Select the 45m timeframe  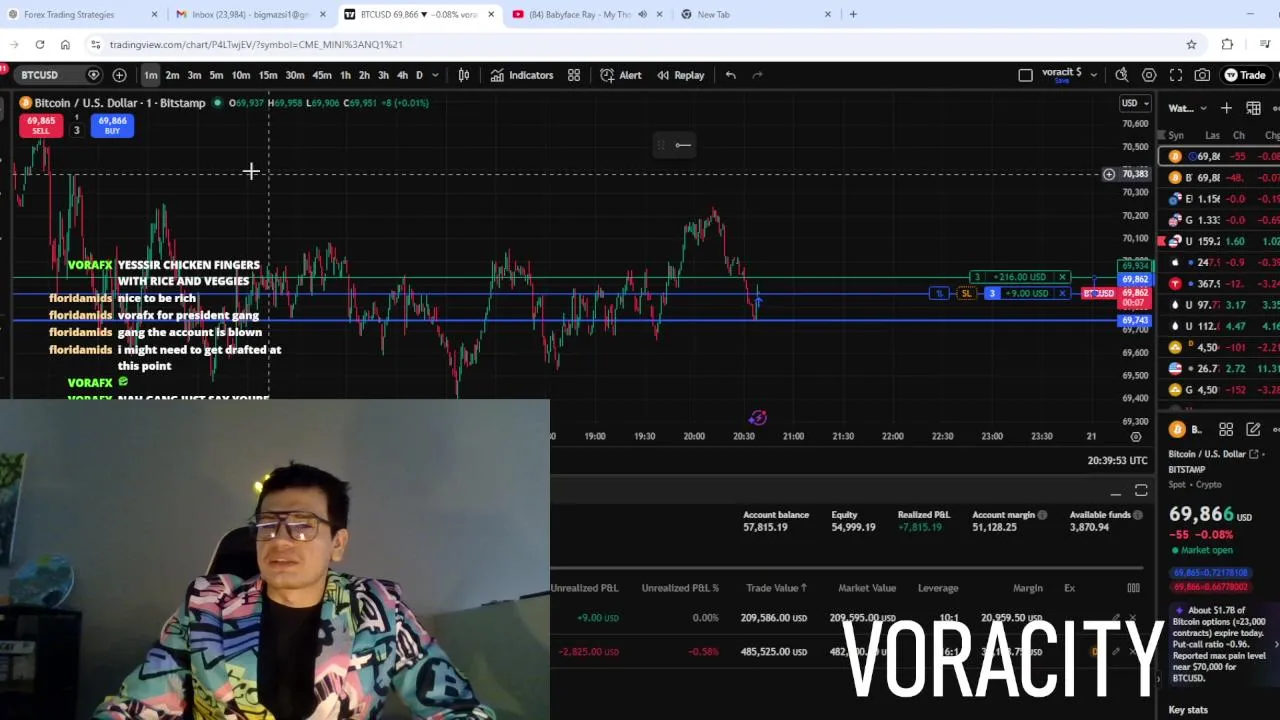[x=322, y=75]
